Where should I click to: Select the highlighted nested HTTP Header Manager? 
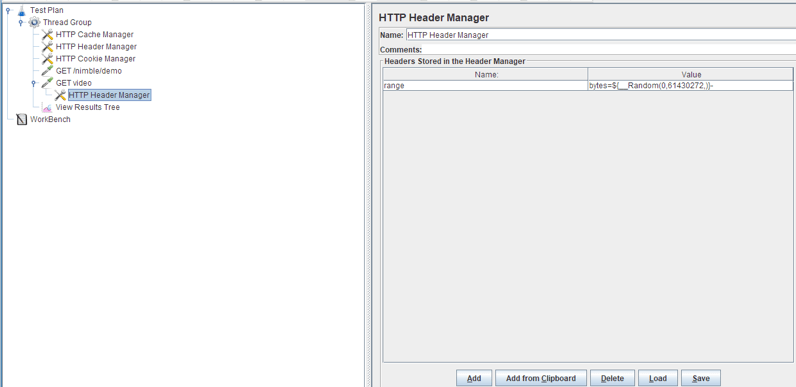[x=109, y=95]
